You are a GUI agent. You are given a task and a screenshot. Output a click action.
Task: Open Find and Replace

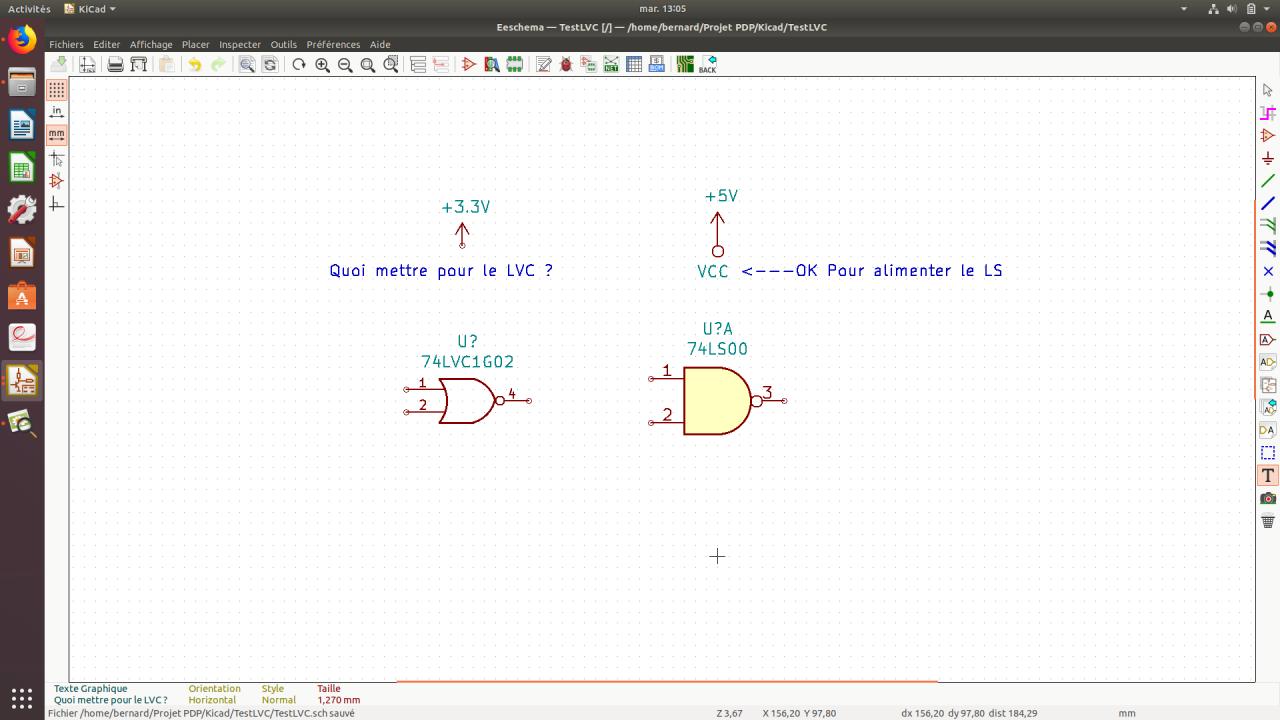pyautogui.click(x=270, y=65)
